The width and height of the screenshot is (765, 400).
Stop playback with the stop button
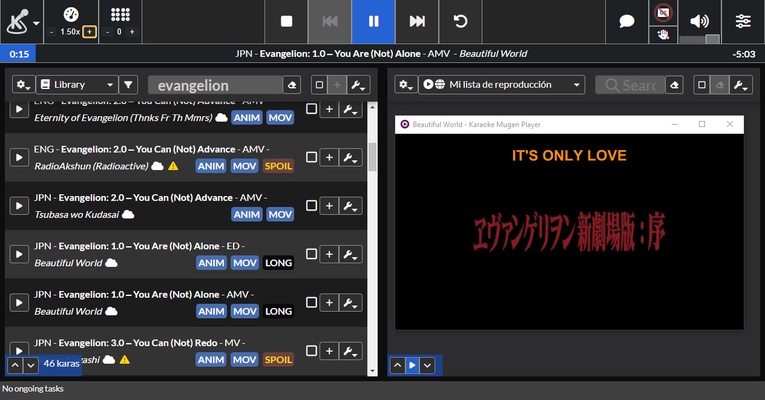coord(286,21)
